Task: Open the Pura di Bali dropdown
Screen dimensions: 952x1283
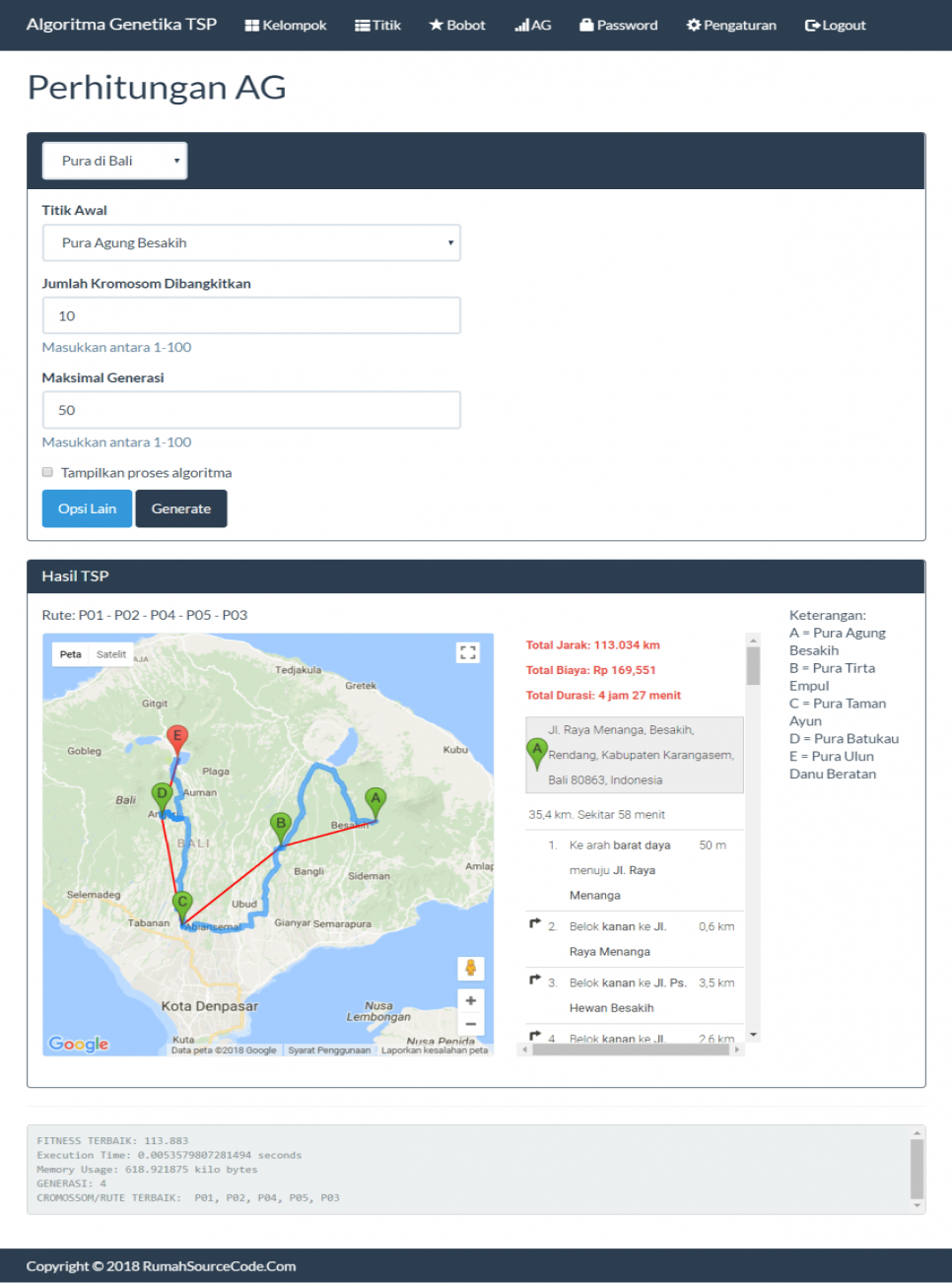Action: [x=113, y=160]
